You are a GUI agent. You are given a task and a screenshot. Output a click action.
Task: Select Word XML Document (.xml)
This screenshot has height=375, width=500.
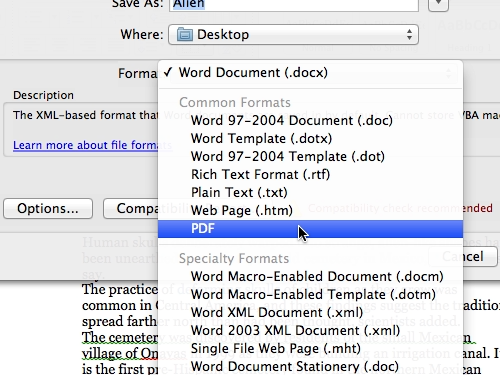[310, 312]
